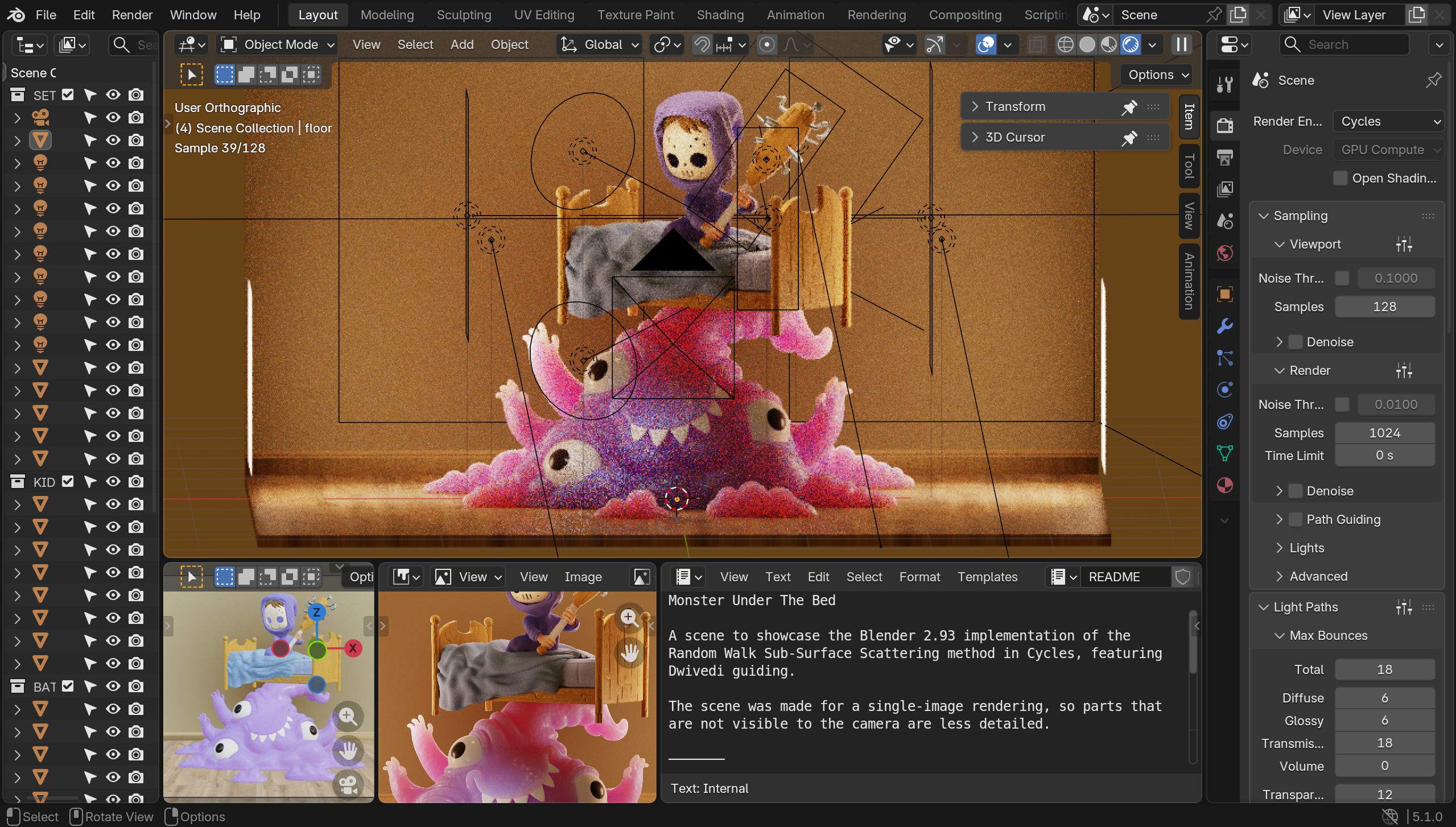Click the red X axis gizmo ball
Image resolution: width=1456 pixels, height=827 pixels.
(x=353, y=648)
